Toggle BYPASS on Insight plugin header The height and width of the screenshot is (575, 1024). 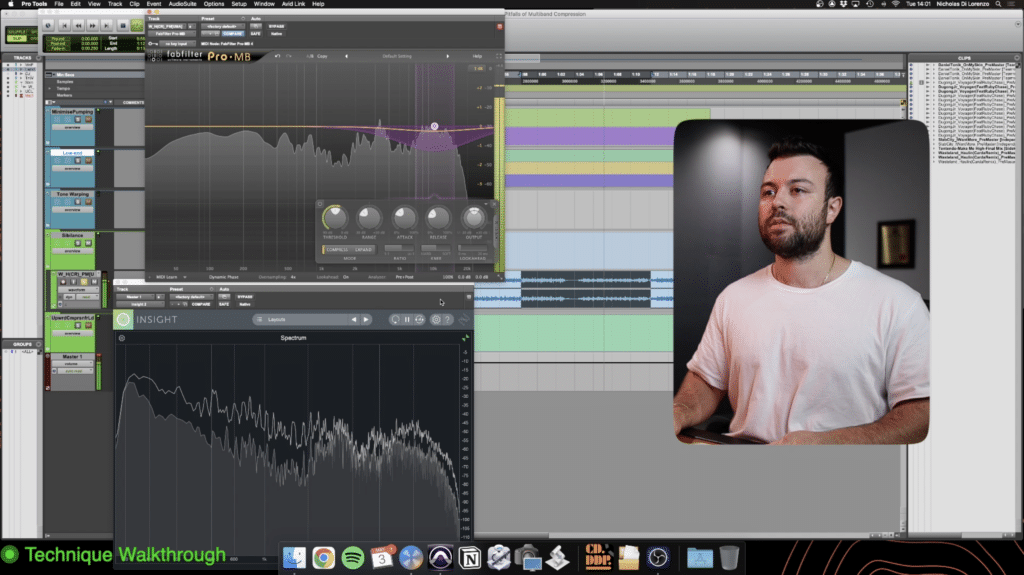coord(245,297)
